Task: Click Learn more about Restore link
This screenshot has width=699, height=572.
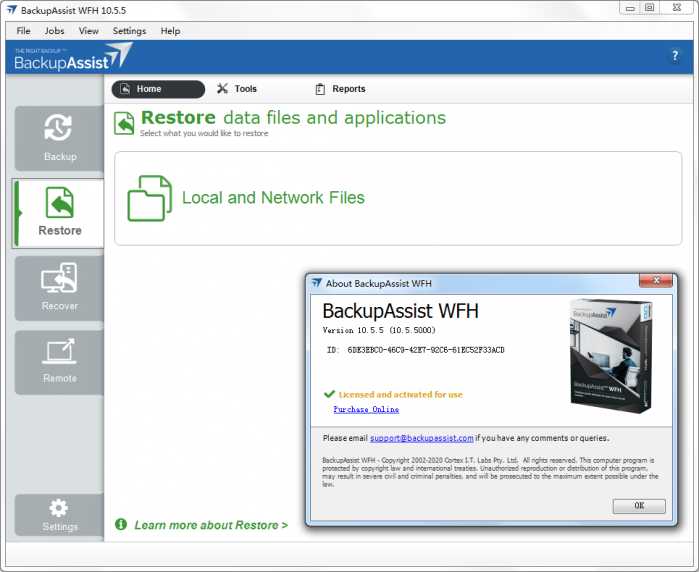Action: (211, 525)
